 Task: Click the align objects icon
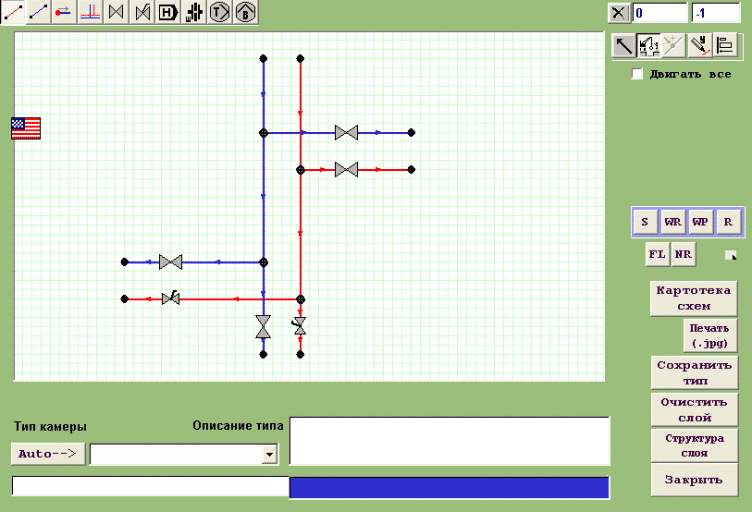[725, 46]
